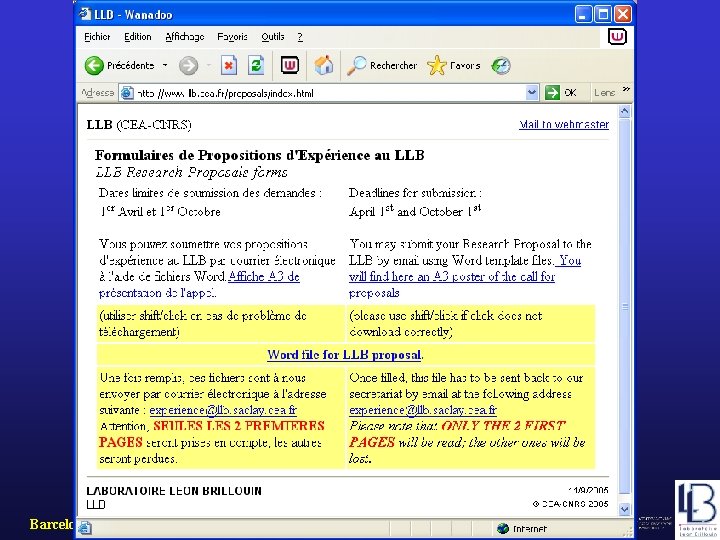This screenshot has width=720, height=540.
Task: Click the Mail to webmaster link
Action: tap(564, 124)
